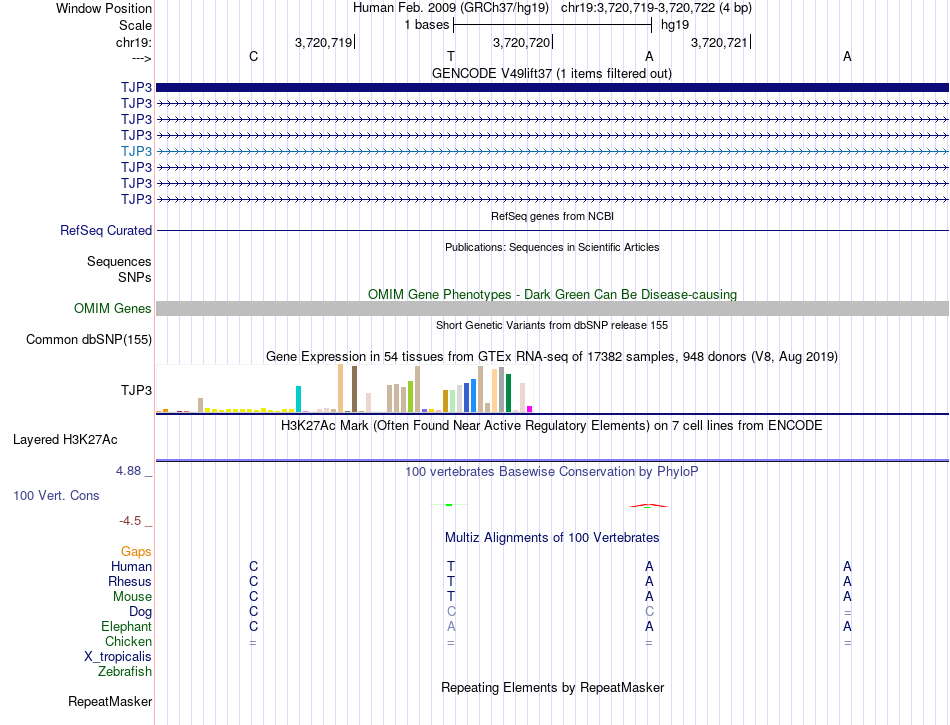Click the T base in the reference sequence row

click(x=451, y=56)
